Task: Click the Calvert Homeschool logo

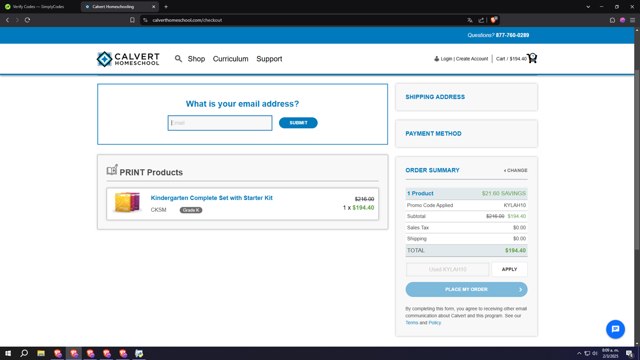Action: (128, 59)
